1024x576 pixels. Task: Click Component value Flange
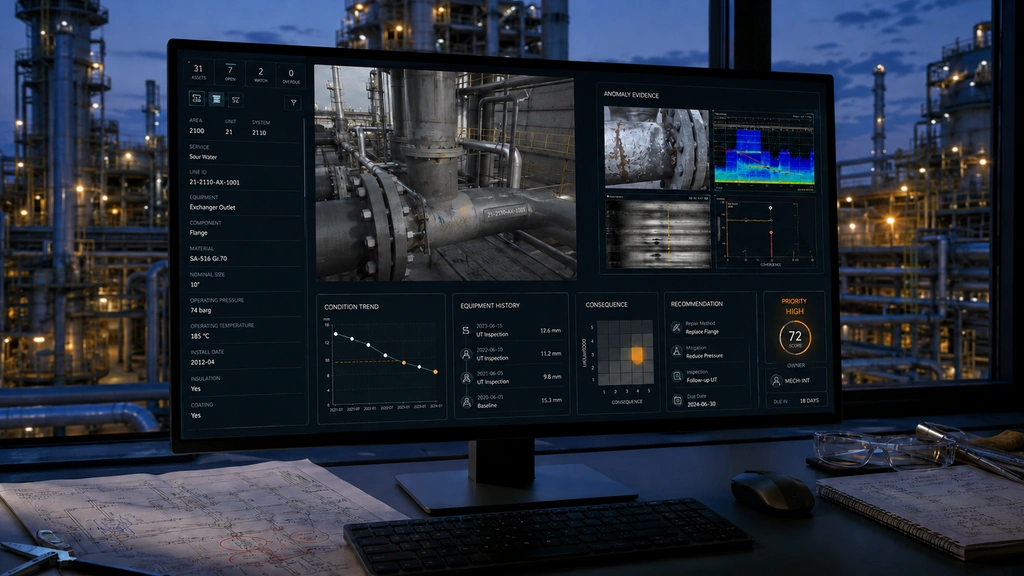pos(199,232)
